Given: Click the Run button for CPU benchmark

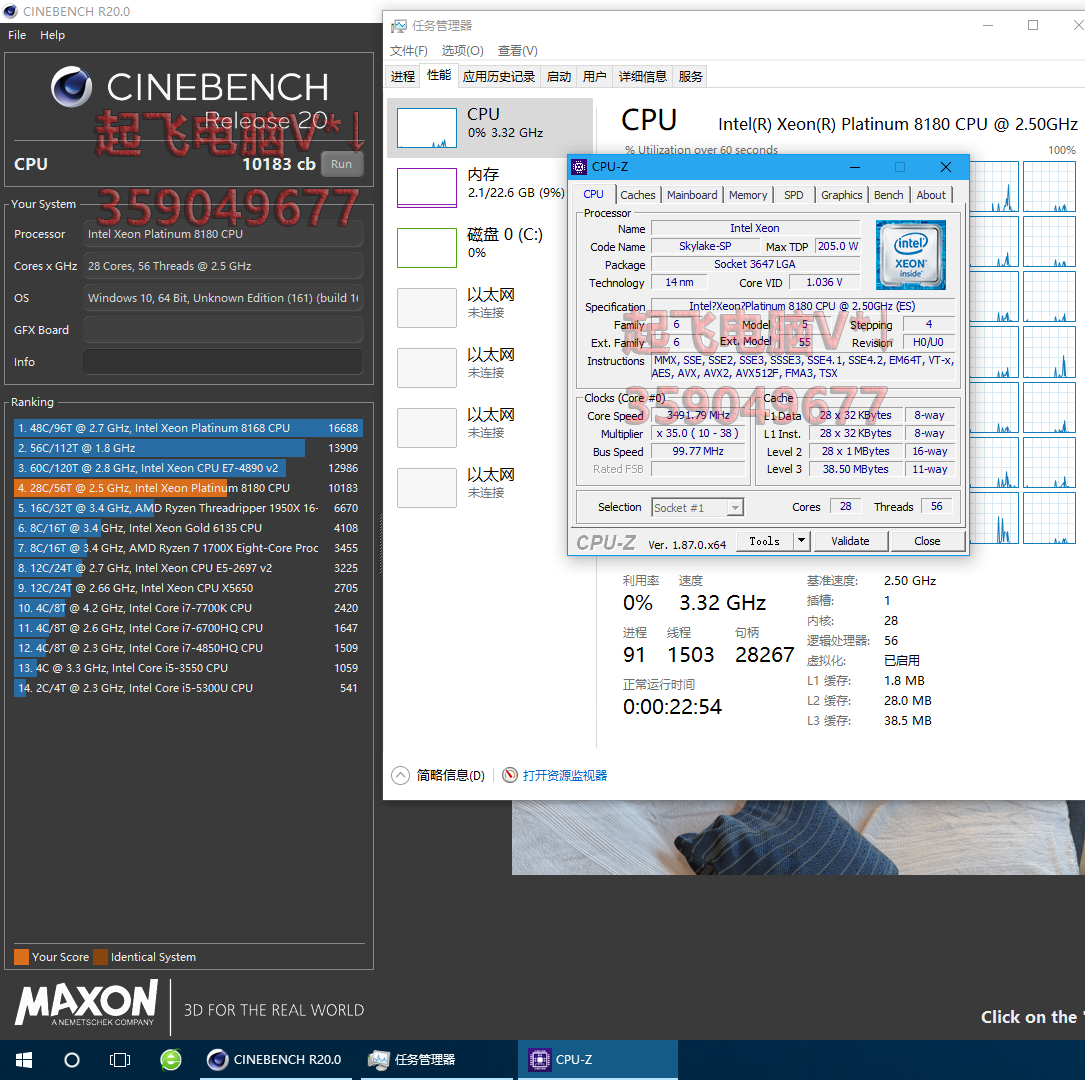Looking at the screenshot, I should tap(342, 164).
